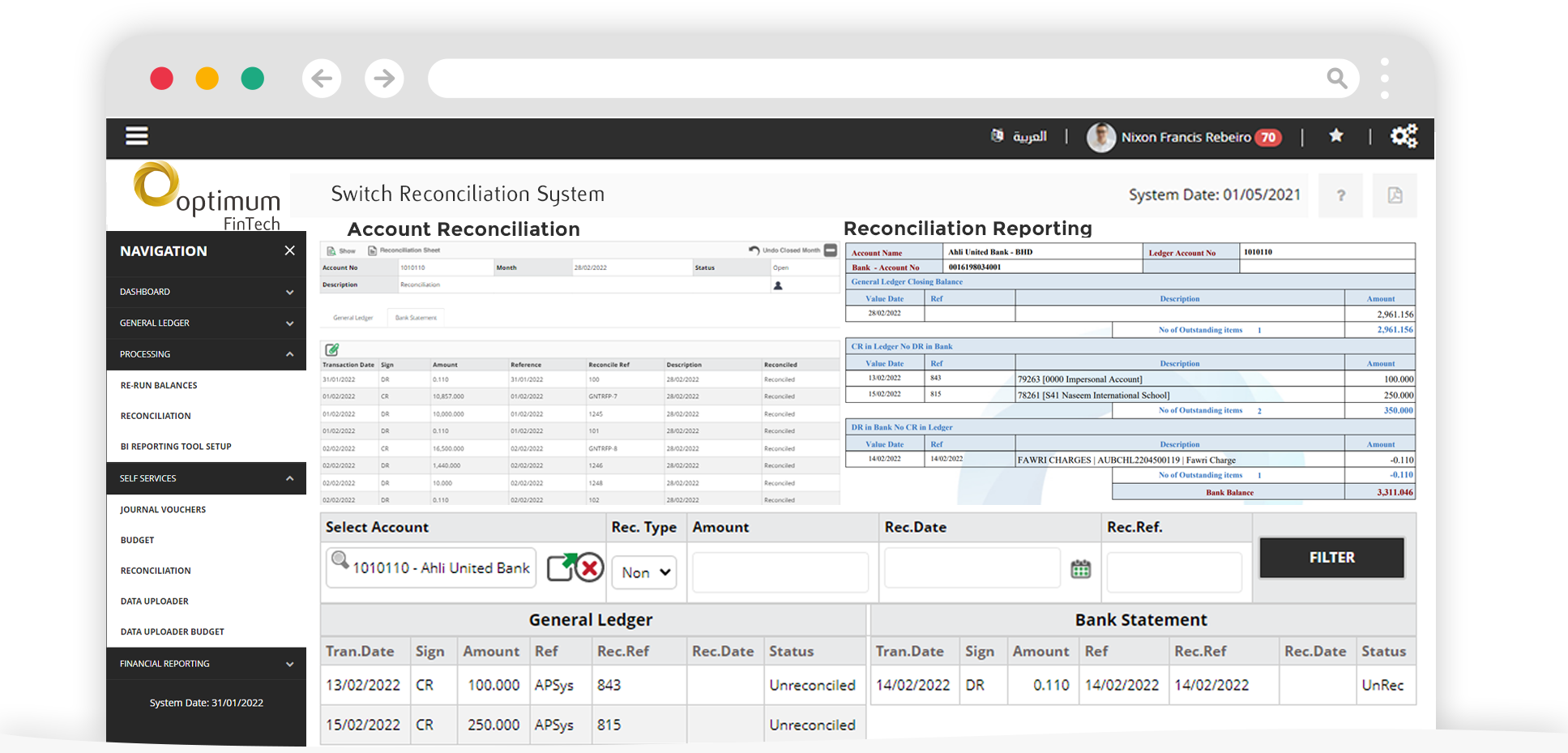Image resolution: width=1568 pixels, height=753 pixels.
Task: Open Journal Vouchers in navigation
Action: pos(163,510)
